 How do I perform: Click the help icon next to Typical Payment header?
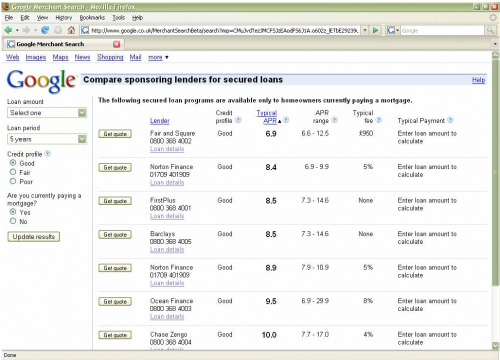coord(450,120)
